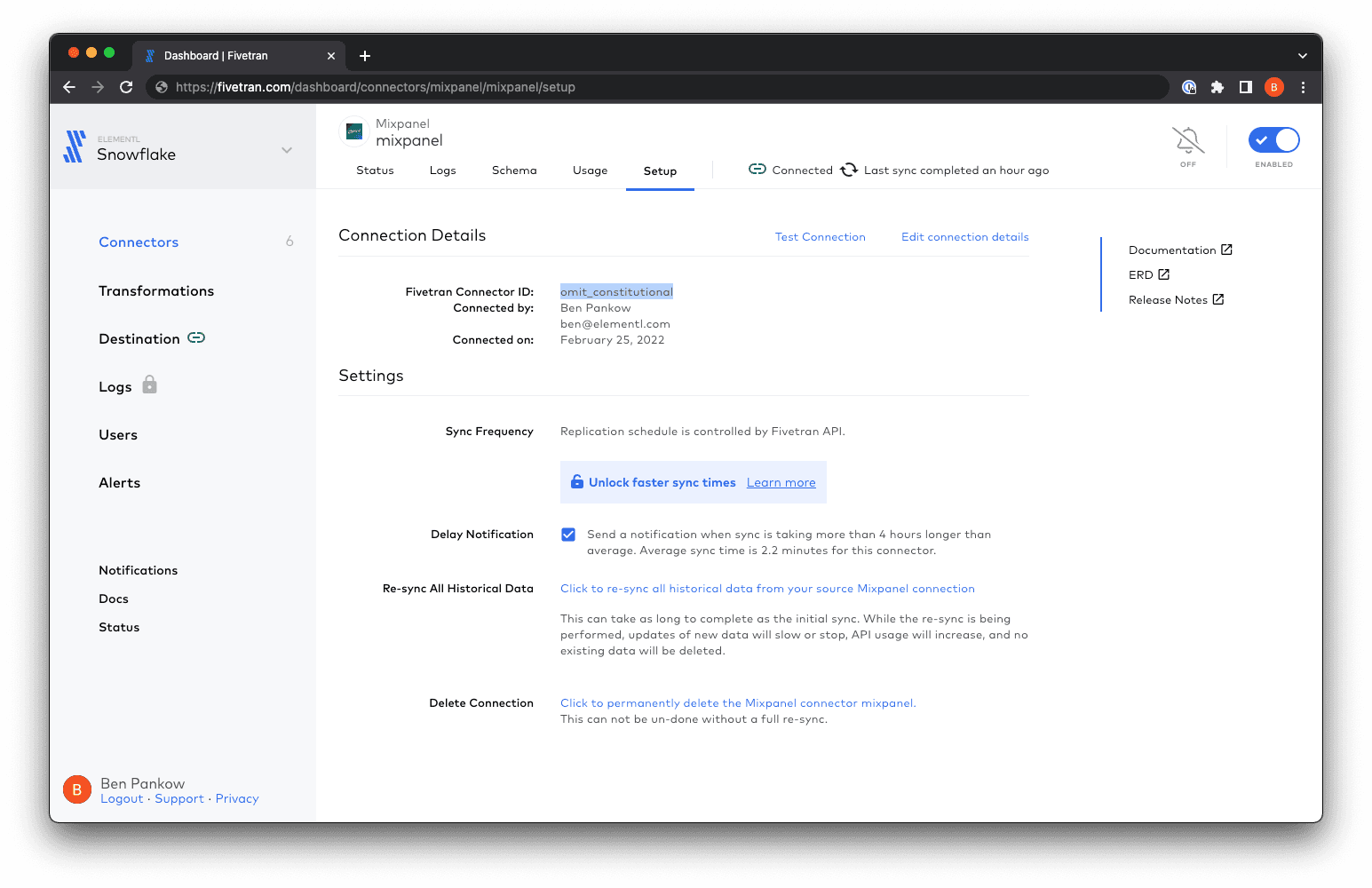
Task: Open the ERD external link
Action: pos(1165,274)
